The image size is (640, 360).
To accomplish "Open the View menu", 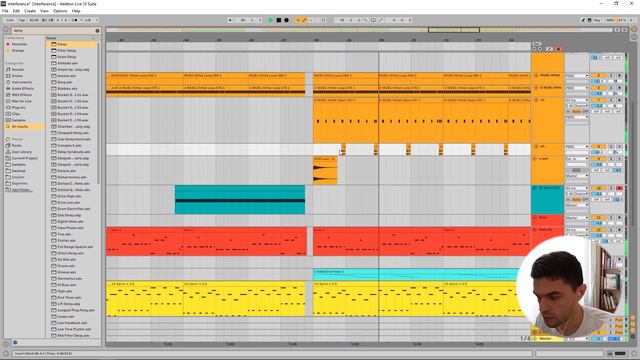I will coord(44,11).
